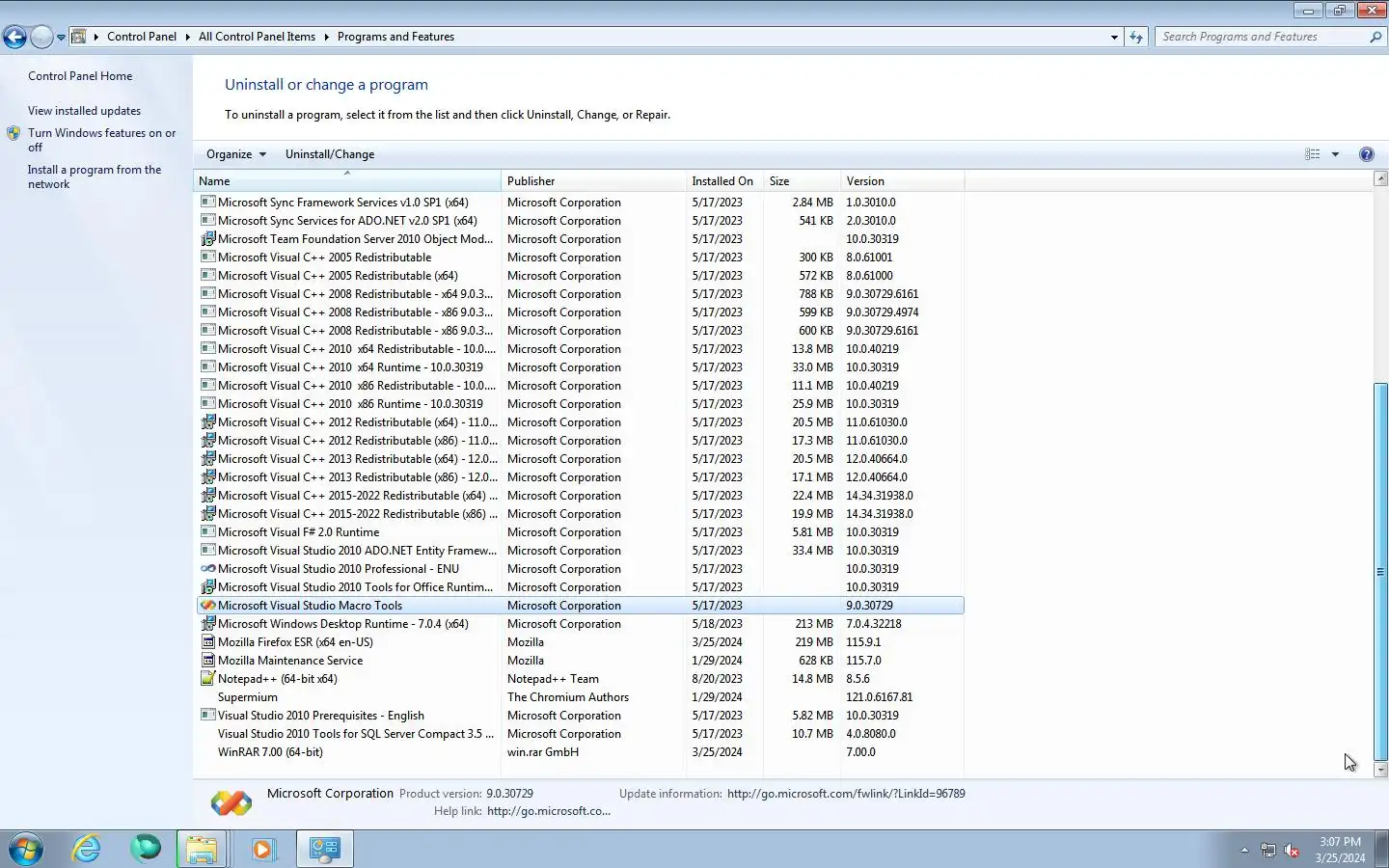The image size is (1389, 868).
Task: Show hidden tray icons arrow
Action: point(1244,850)
